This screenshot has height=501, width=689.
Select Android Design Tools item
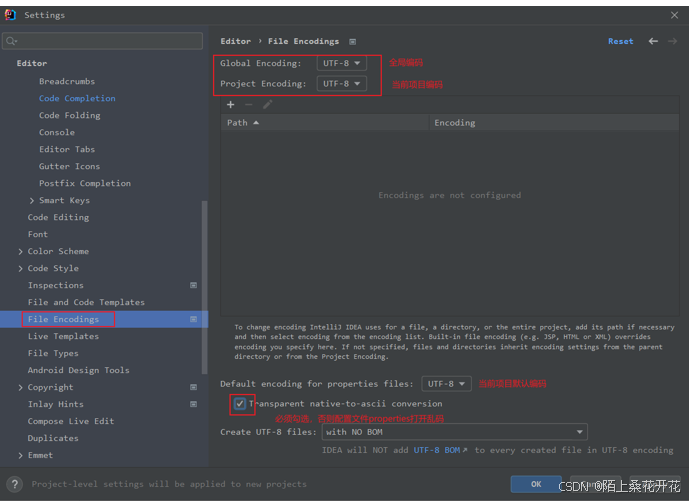coord(79,370)
